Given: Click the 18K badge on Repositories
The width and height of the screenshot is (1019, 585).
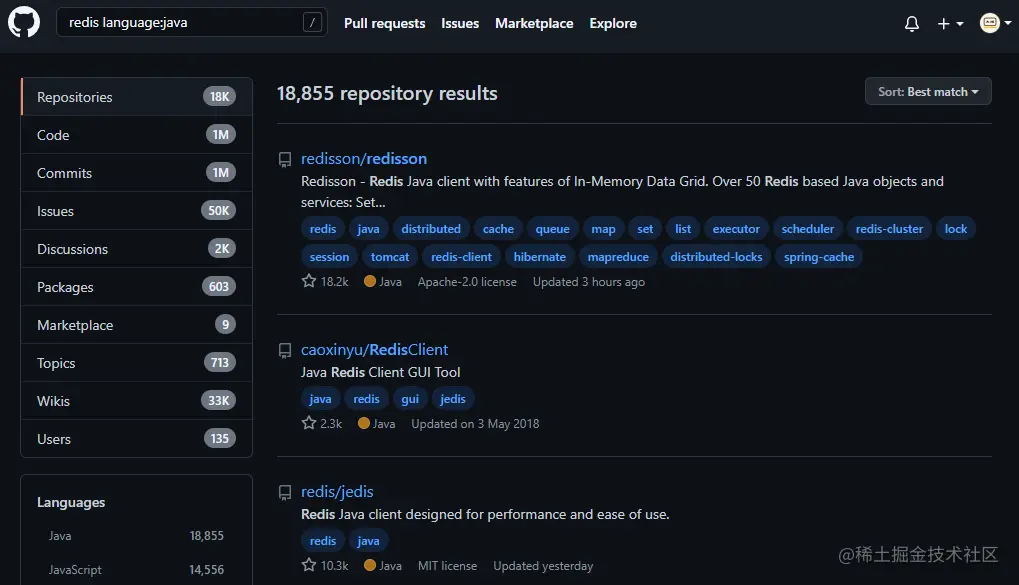Looking at the screenshot, I should [220, 97].
